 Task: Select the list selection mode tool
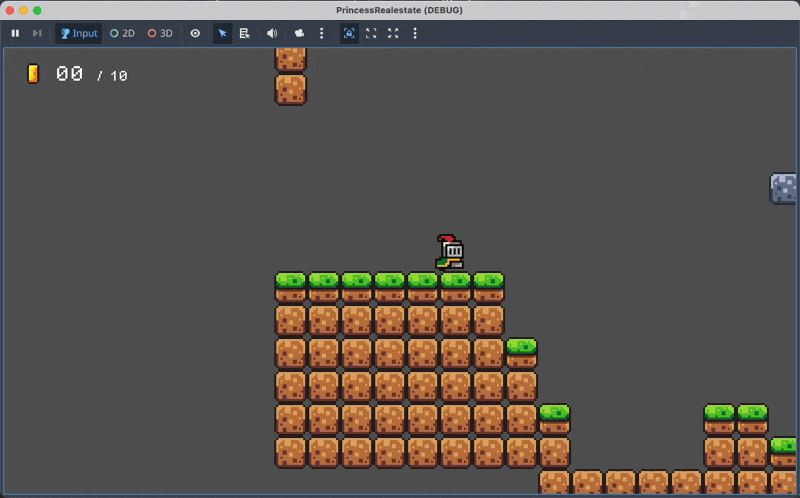(244, 33)
